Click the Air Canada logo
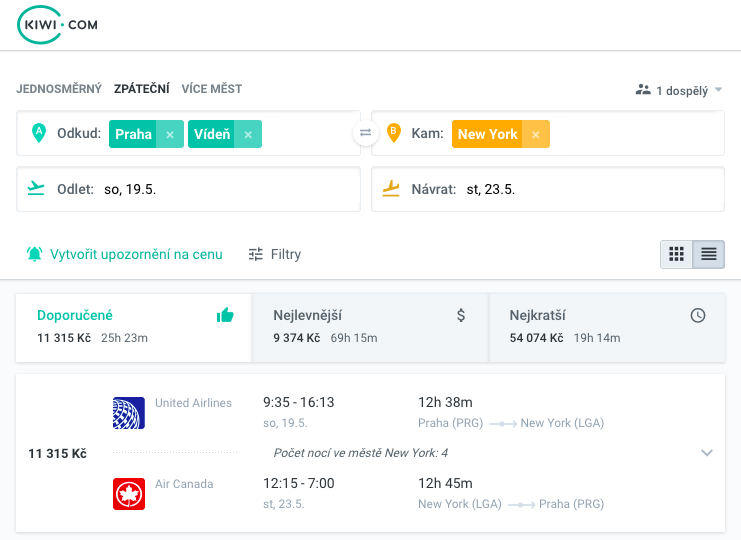The height and width of the screenshot is (540, 741). coord(129,494)
